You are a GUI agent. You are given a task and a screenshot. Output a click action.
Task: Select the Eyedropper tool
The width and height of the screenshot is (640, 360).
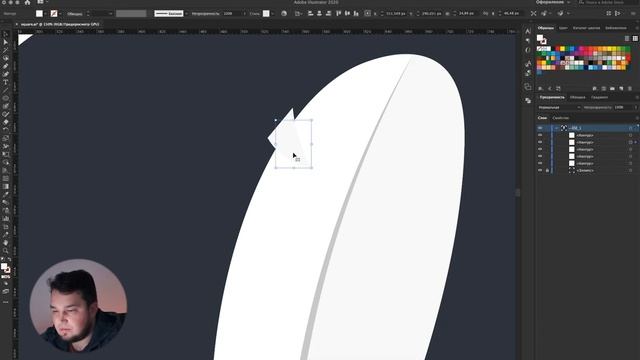(x=5, y=195)
